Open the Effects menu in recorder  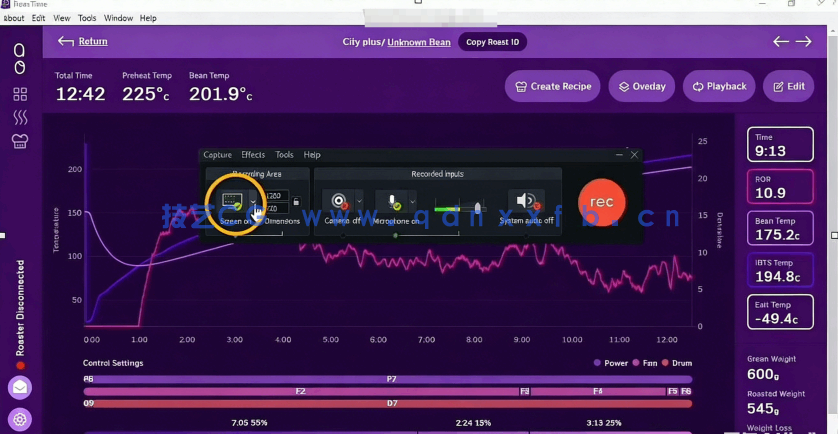(253, 155)
